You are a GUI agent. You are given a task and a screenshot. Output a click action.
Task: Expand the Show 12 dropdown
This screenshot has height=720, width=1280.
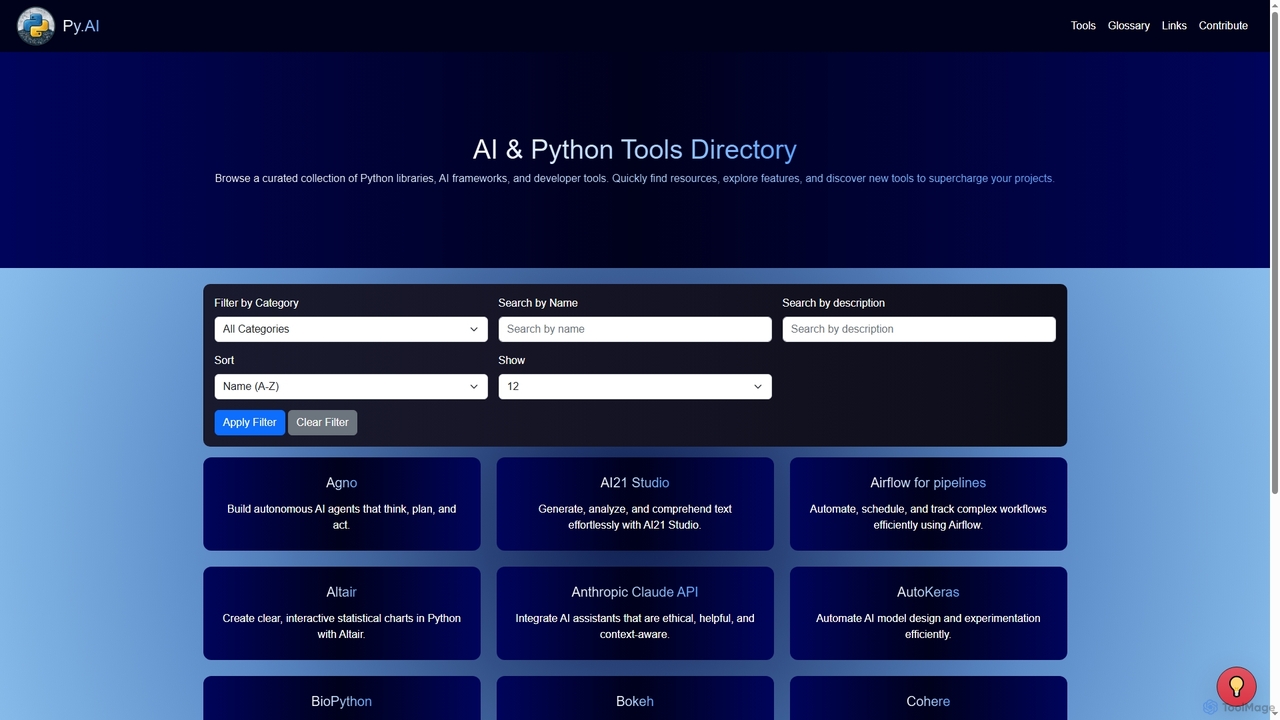(635, 386)
